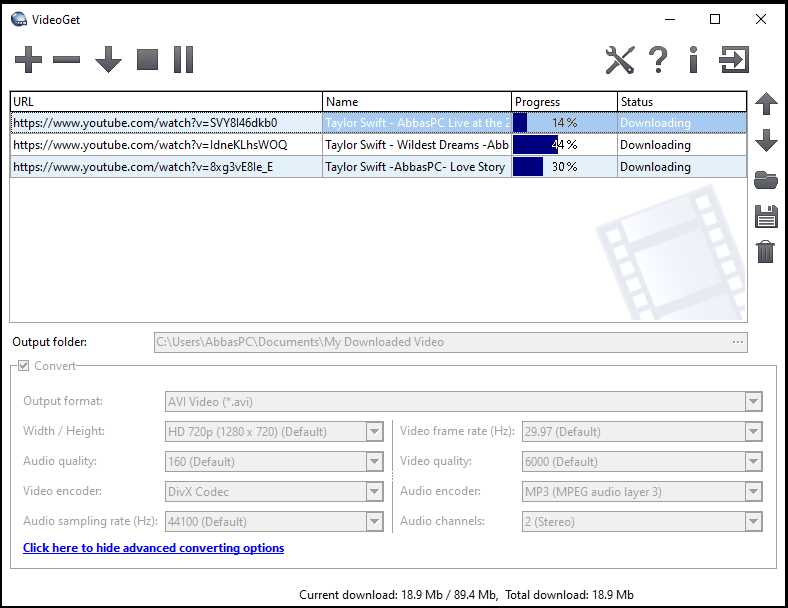Remove selected video with the minus icon
This screenshot has height=608, width=788.
pyautogui.click(x=66, y=60)
